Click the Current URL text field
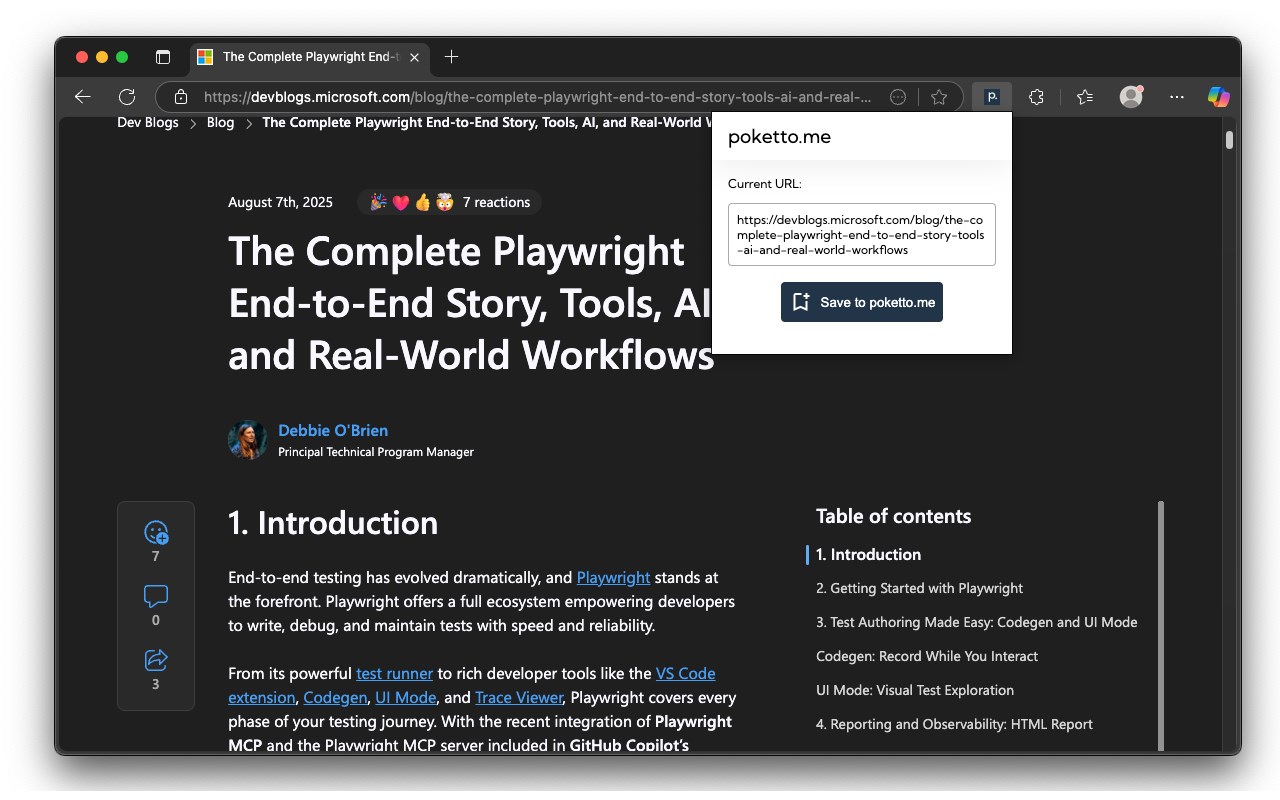The height and width of the screenshot is (800, 1280). click(862, 235)
